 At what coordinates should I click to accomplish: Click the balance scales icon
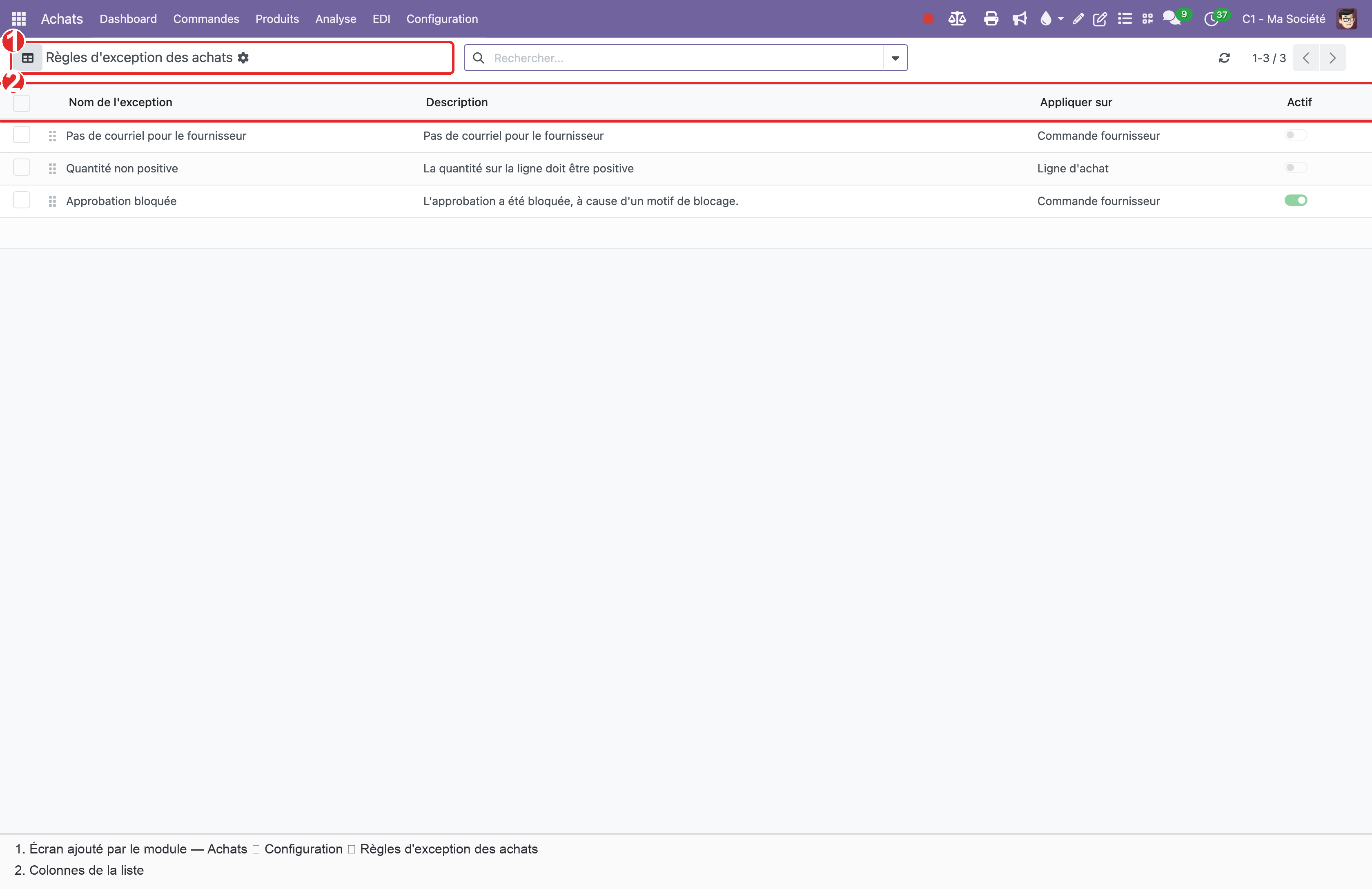[x=957, y=18]
